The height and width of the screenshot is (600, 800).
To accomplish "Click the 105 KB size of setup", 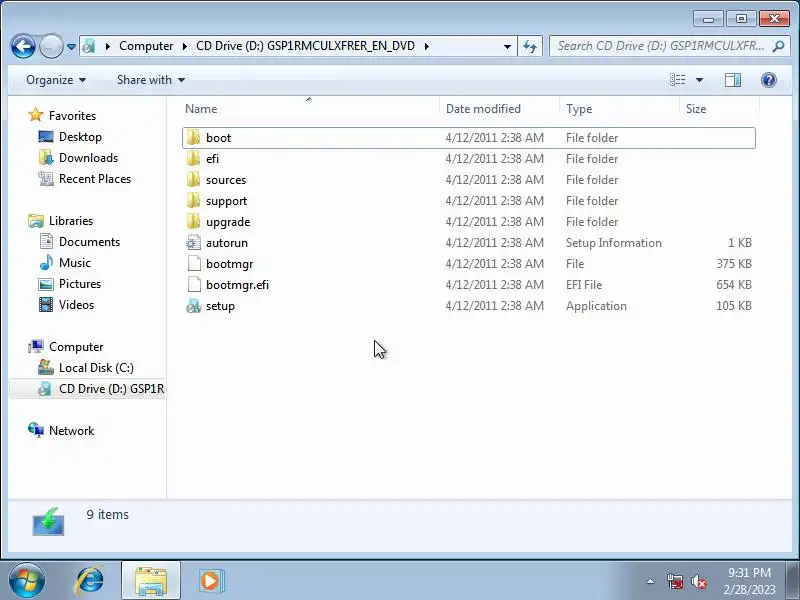I will pyautogui.click(x=734, y=306).
